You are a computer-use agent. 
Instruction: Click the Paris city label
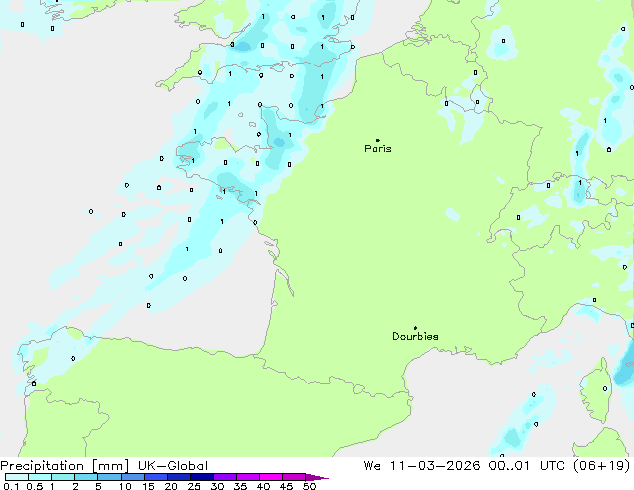point(378,149)
